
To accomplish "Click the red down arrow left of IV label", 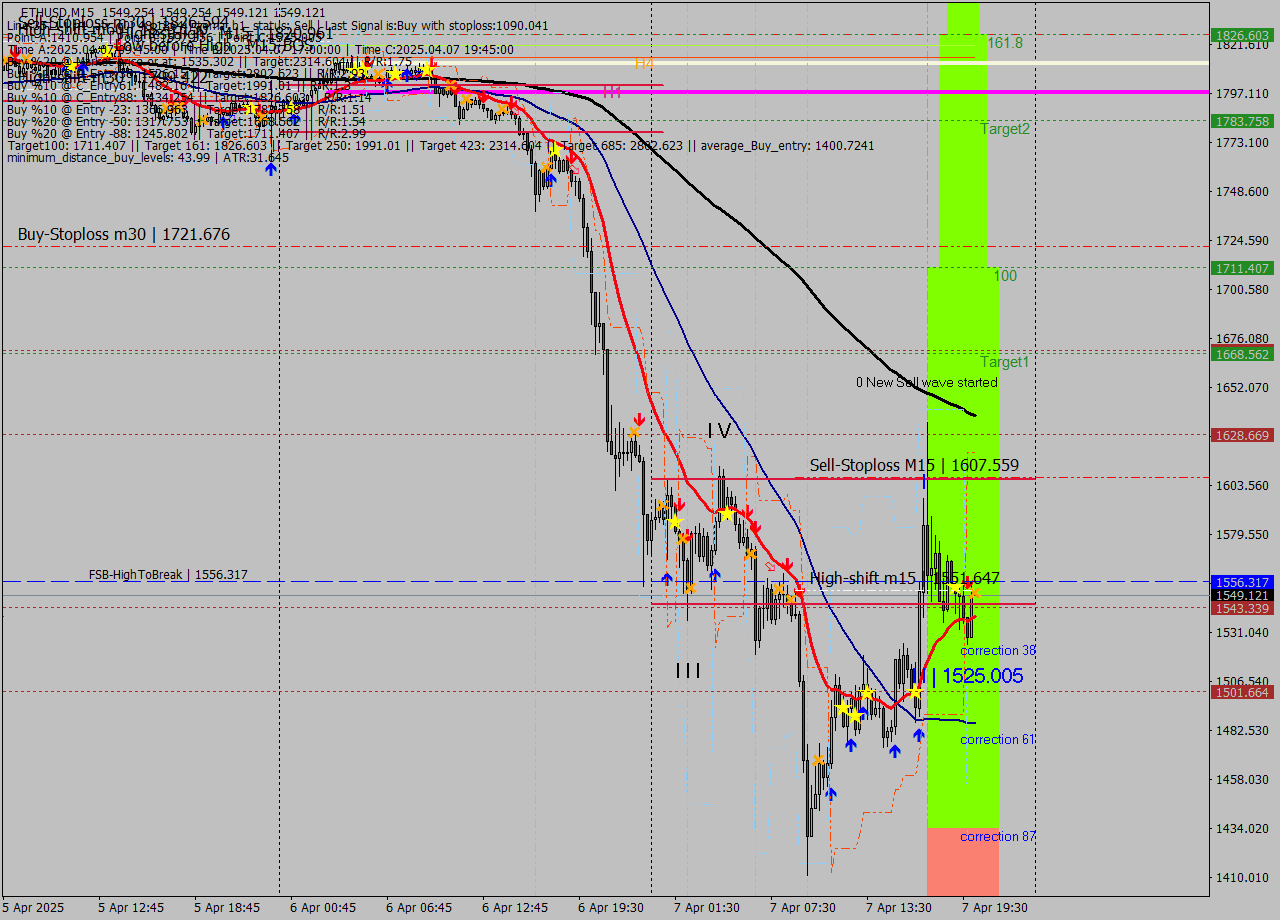I will [x=638, y=419].
